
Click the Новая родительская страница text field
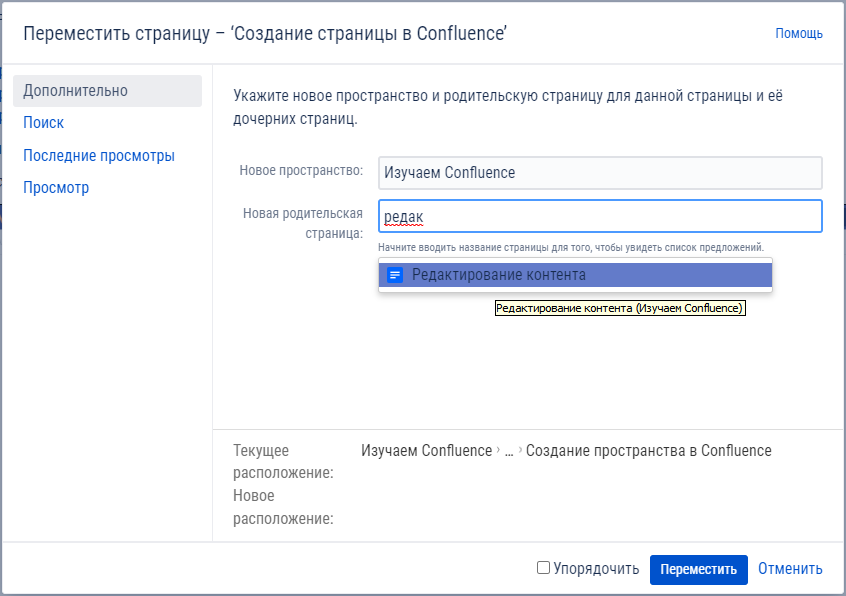(x=600, y=216)
